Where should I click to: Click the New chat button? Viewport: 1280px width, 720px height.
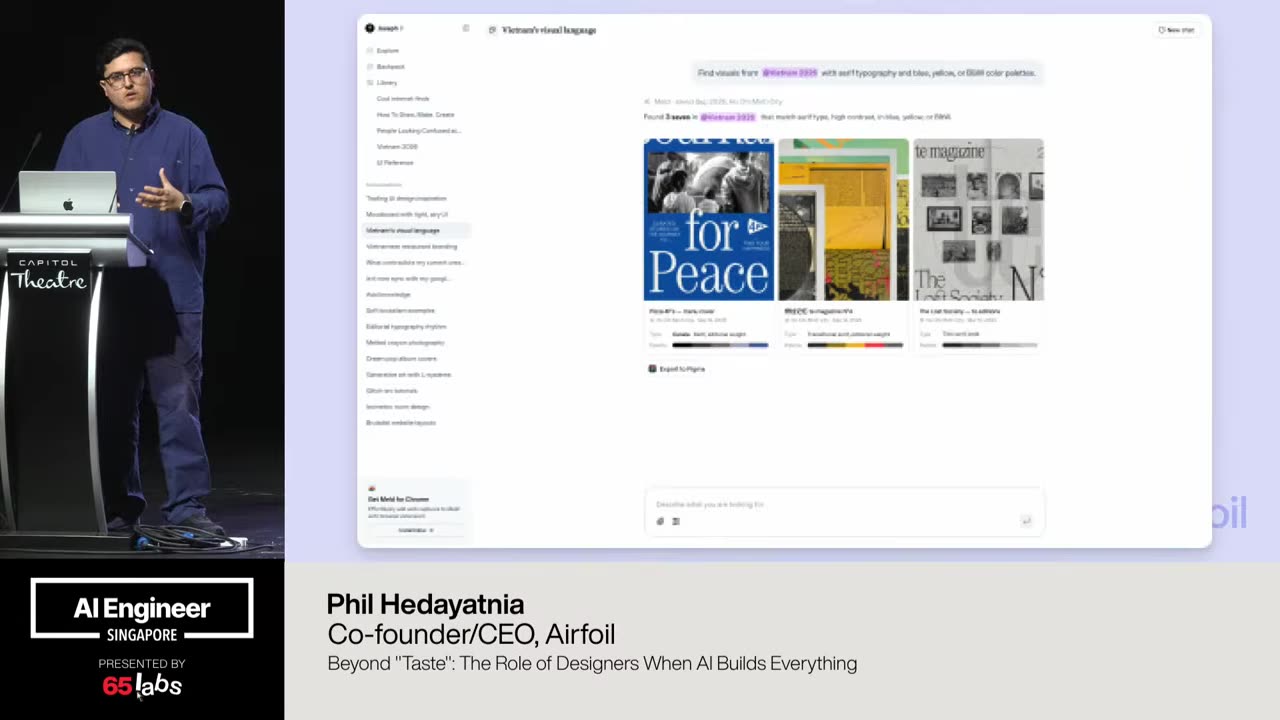(1176, 30)
